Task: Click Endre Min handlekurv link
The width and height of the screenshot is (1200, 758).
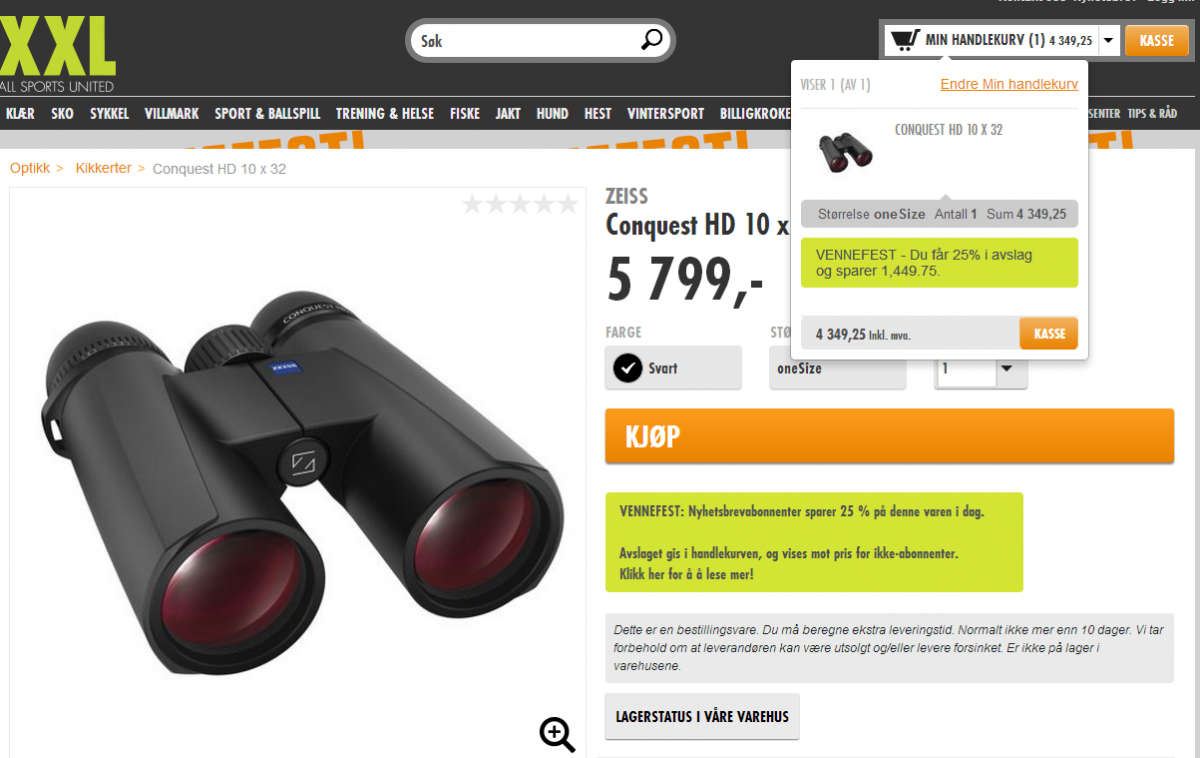Action: click(x=1009, y=84)
